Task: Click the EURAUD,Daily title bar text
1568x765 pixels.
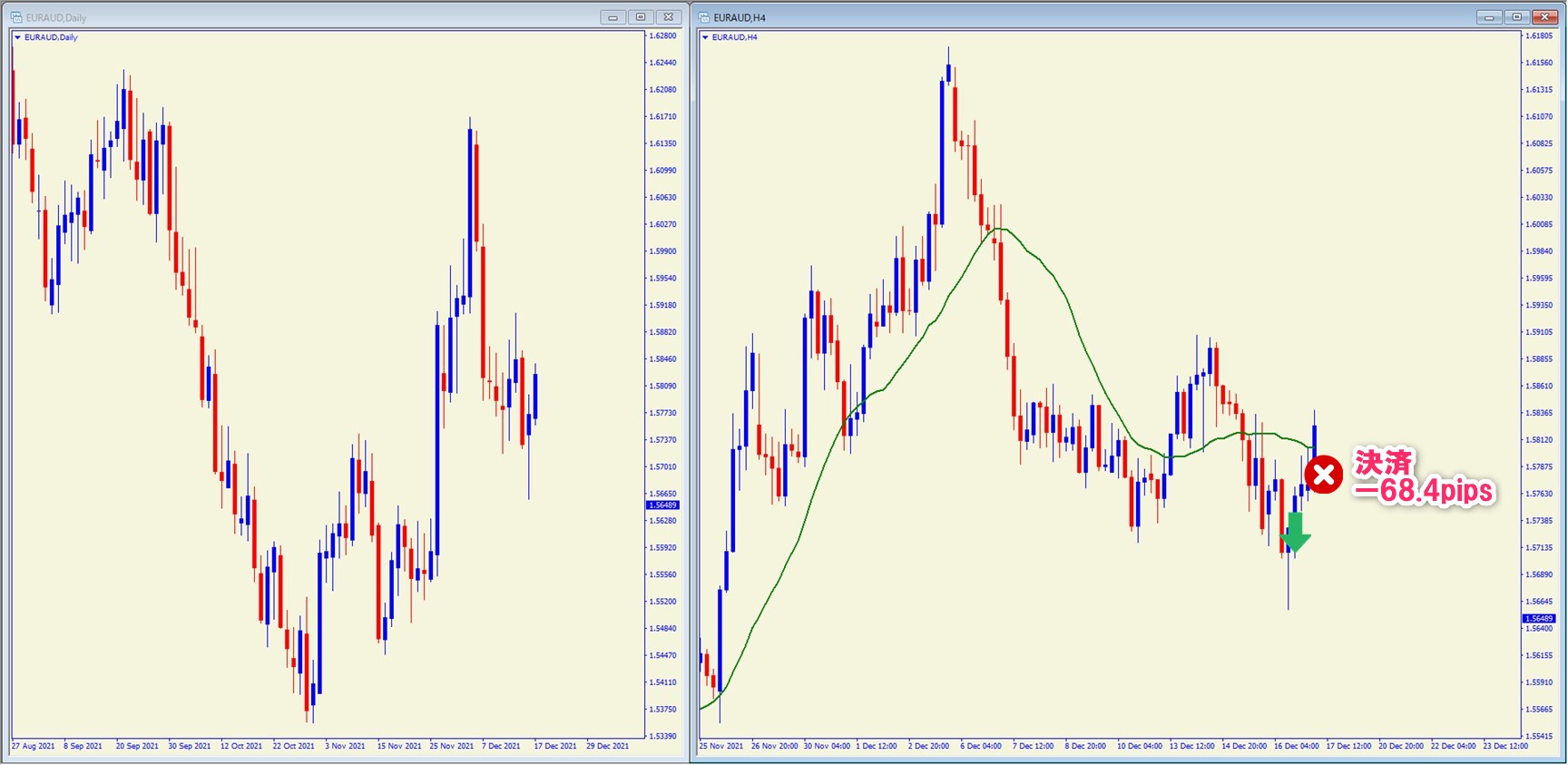Action: click(x=56, y=17)
